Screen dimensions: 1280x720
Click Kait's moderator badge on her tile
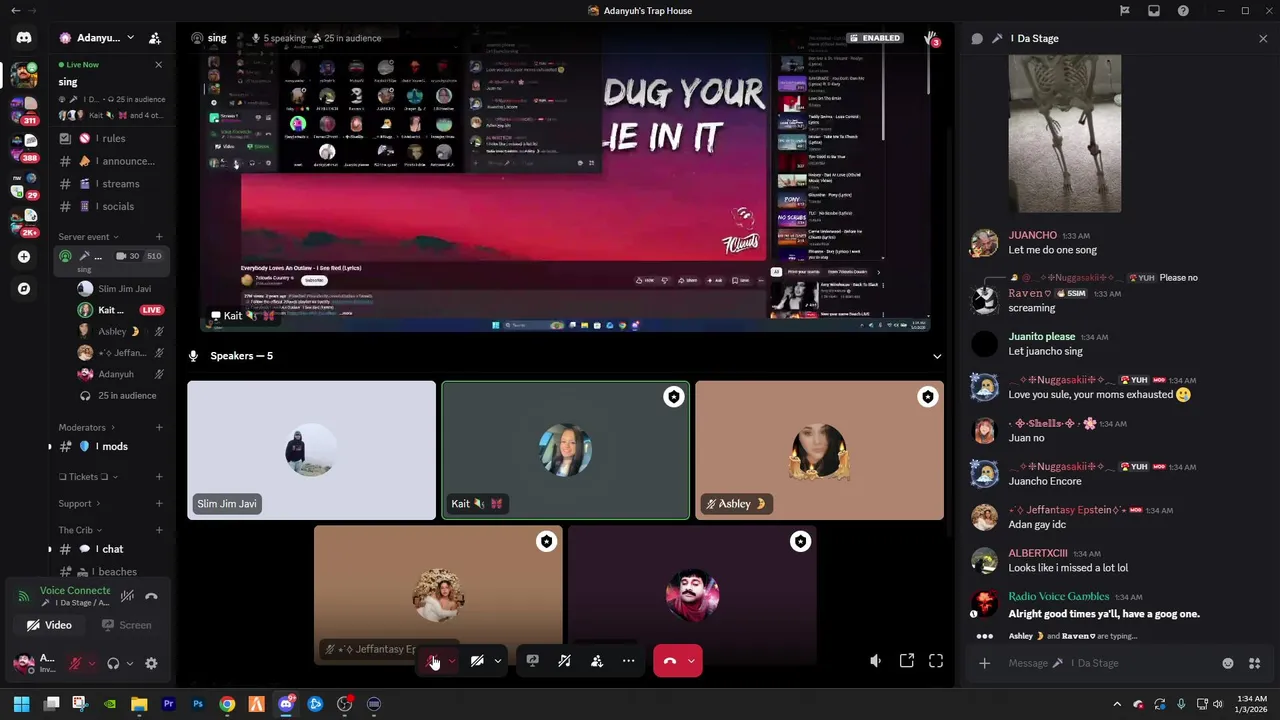coord(674,397)
